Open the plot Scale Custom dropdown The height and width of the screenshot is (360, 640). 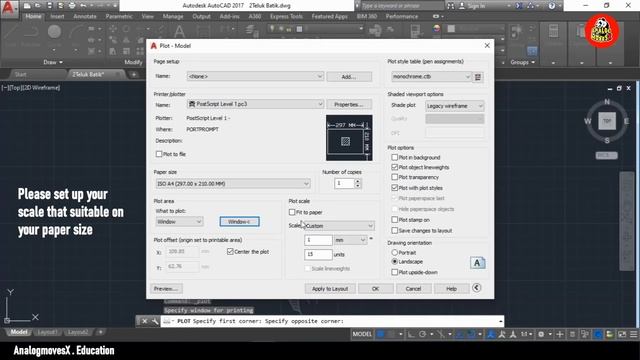click(x=339, y=226)
